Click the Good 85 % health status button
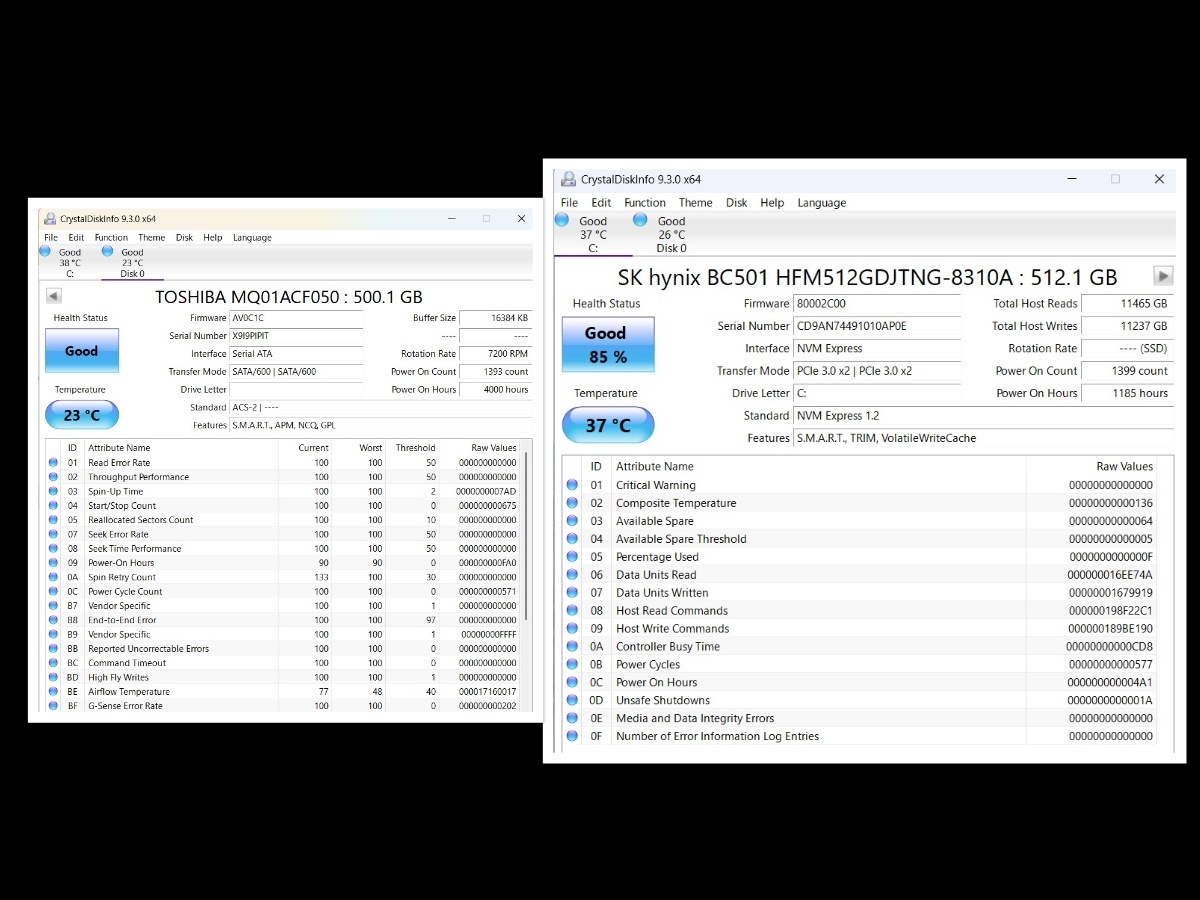This screenshot has height=900, width=1200. [x=607, y=345]
